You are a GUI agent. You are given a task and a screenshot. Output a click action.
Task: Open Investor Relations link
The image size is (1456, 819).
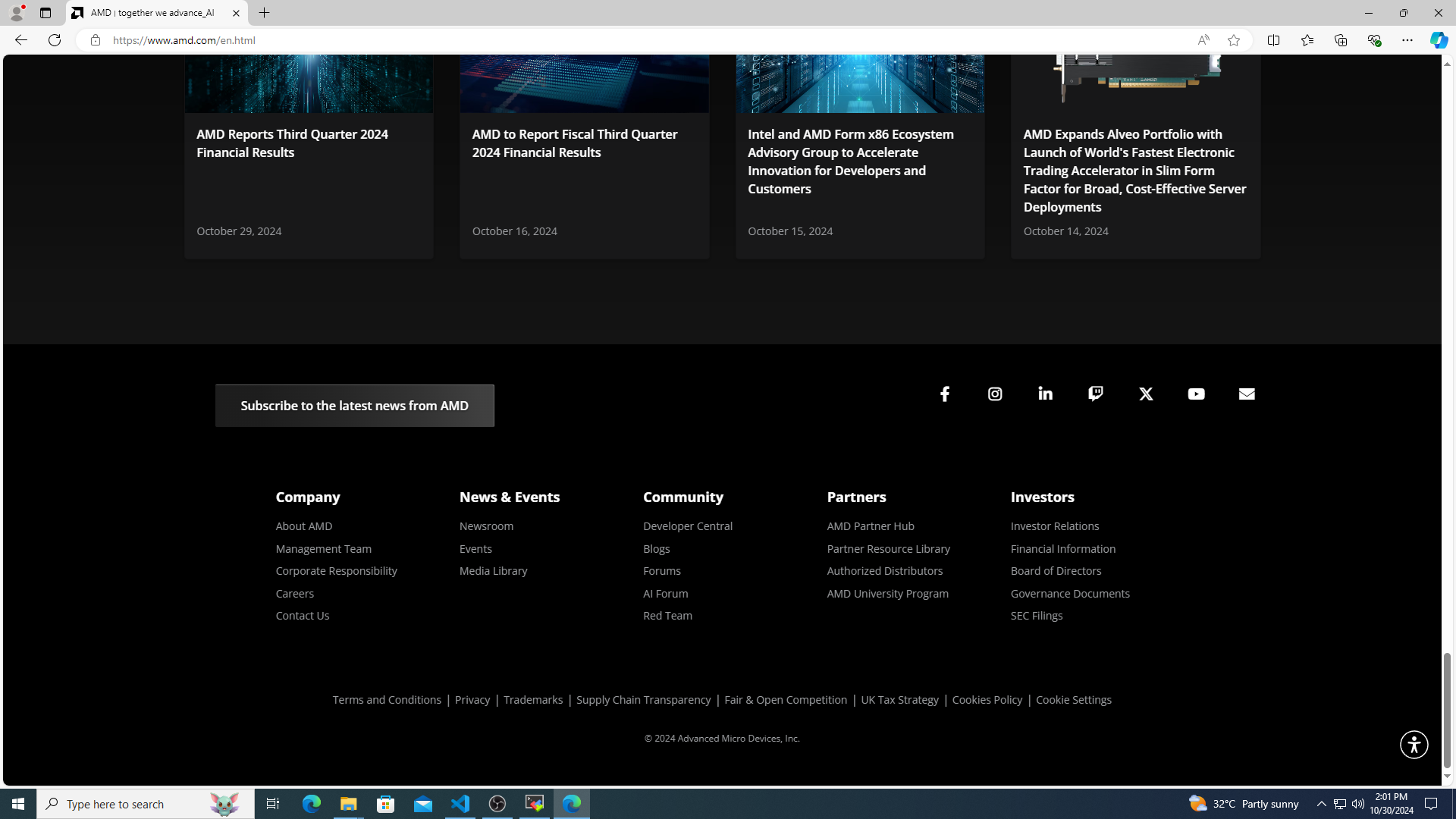click(1055, 526)
